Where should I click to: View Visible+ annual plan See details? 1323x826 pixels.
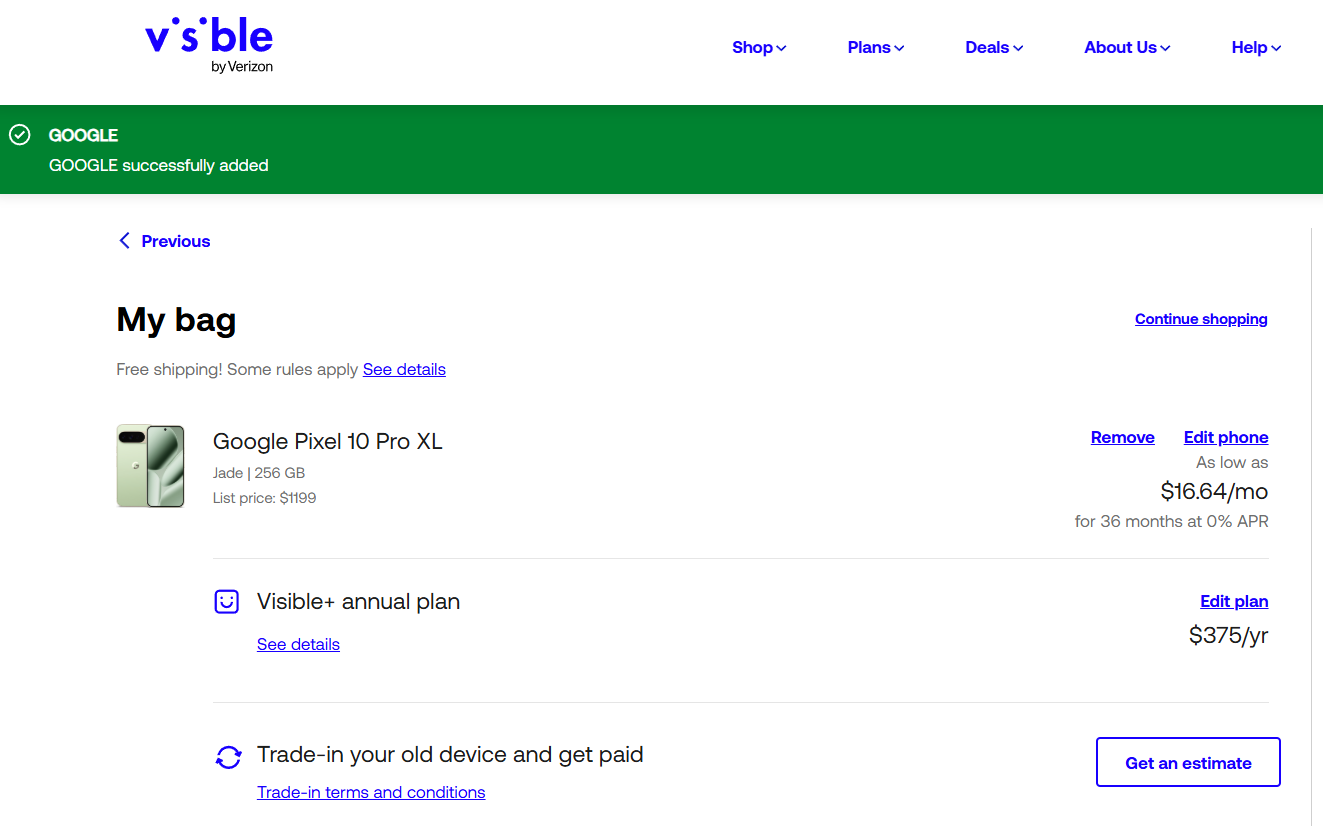click(298, 644)
